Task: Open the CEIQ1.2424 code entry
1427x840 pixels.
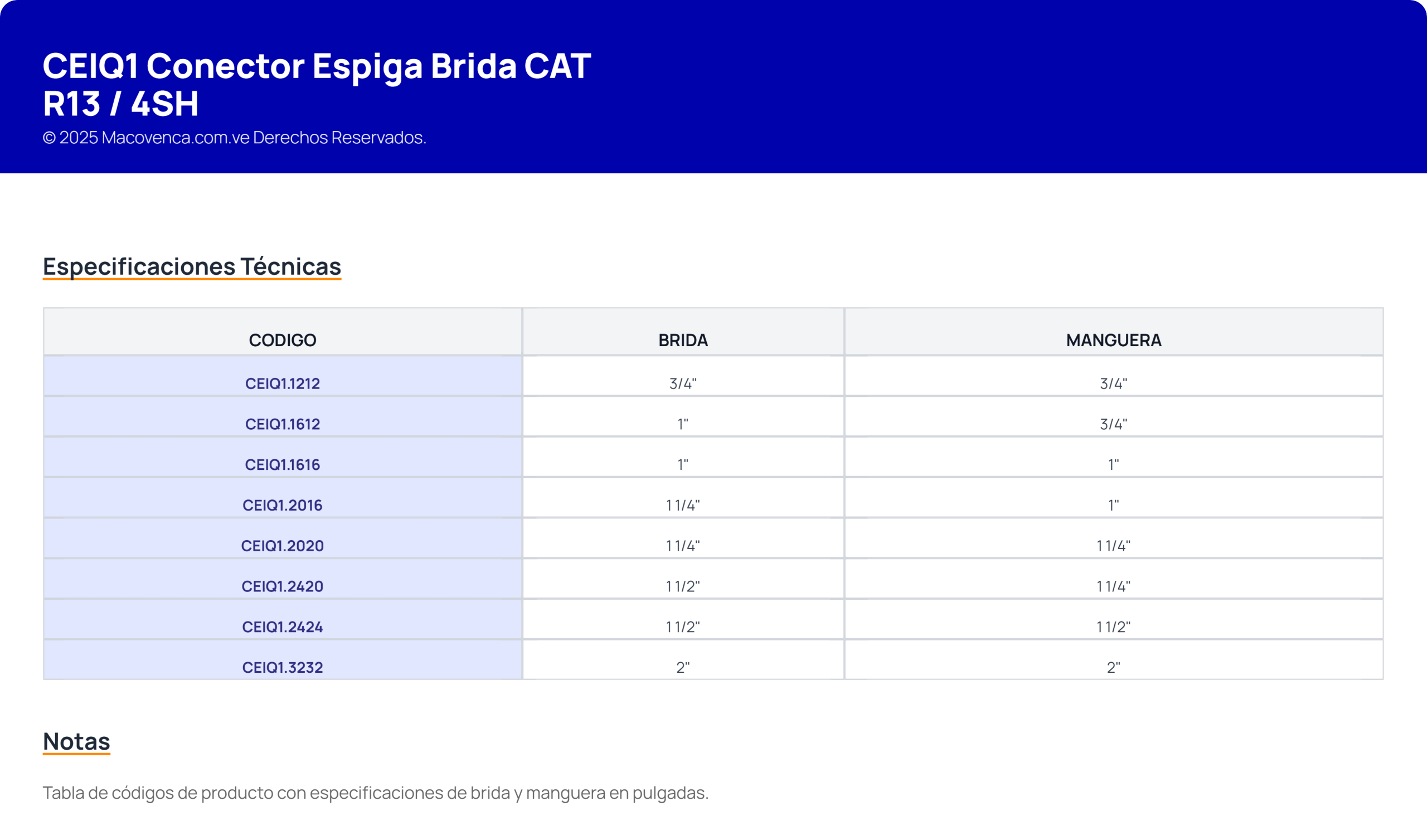Action: (x=282, y=627)
